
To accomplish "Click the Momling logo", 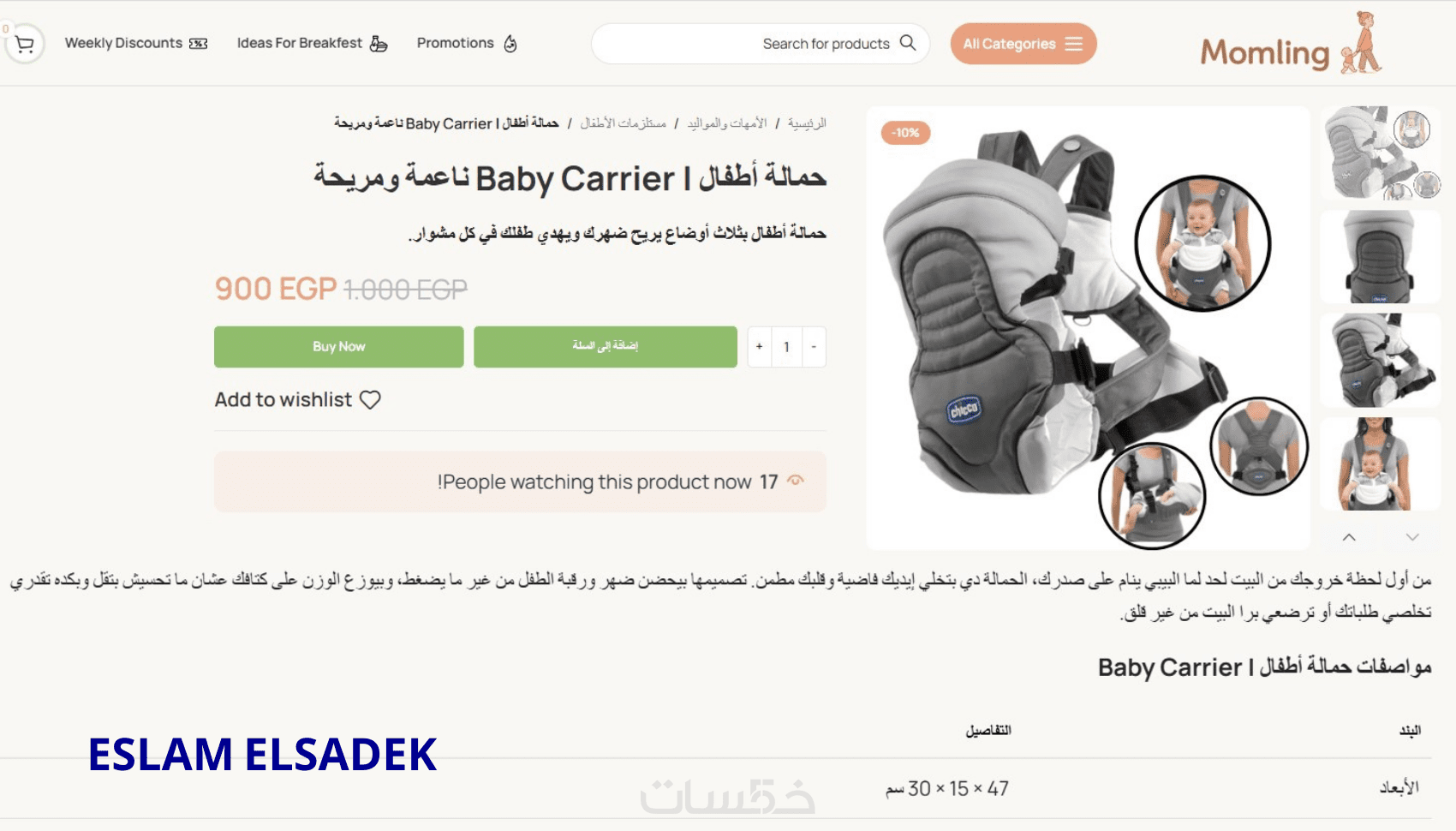I will click(x=1291, y=45).
